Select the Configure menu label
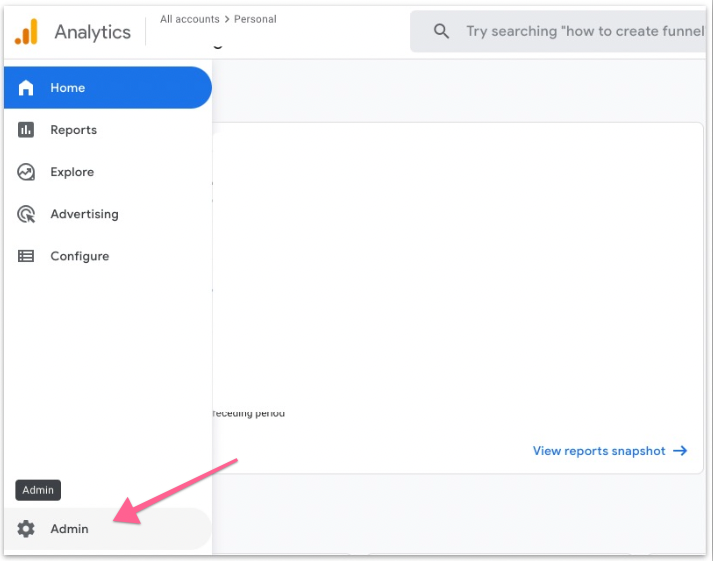 point(80,256)
